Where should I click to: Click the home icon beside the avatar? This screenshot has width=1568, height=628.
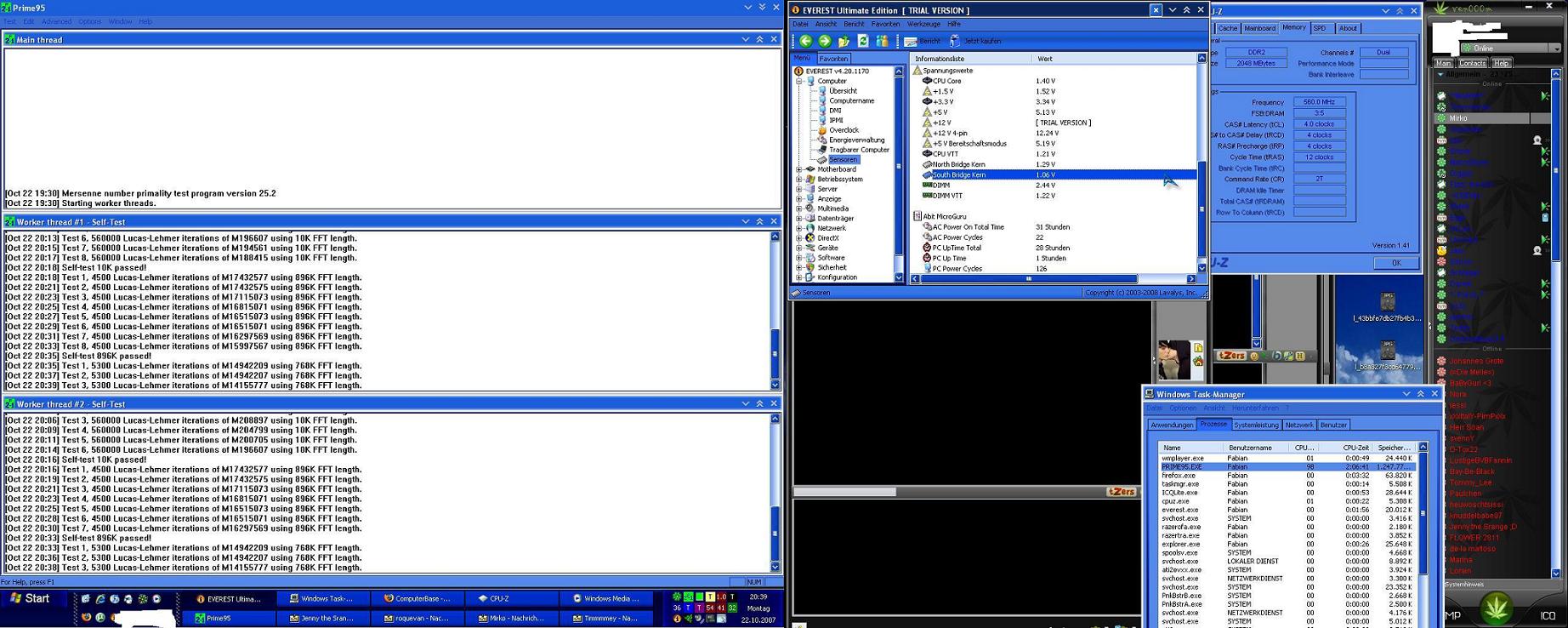tap(1198, 362)
